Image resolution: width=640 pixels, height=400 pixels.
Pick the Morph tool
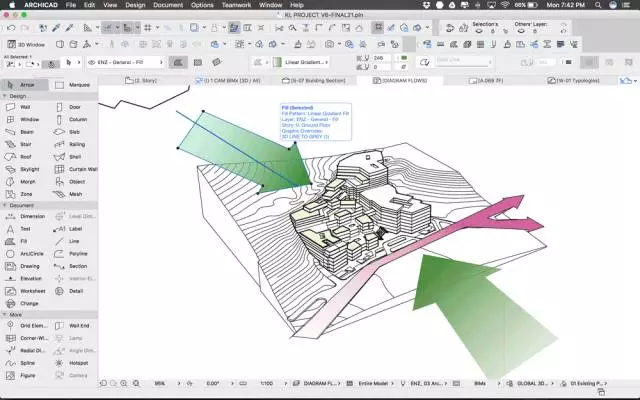[x=25, y=182]
